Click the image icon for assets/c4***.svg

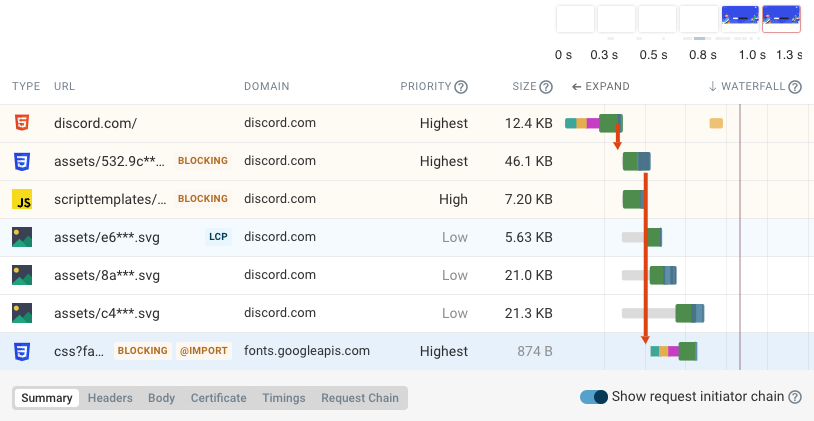click(22, 313)
